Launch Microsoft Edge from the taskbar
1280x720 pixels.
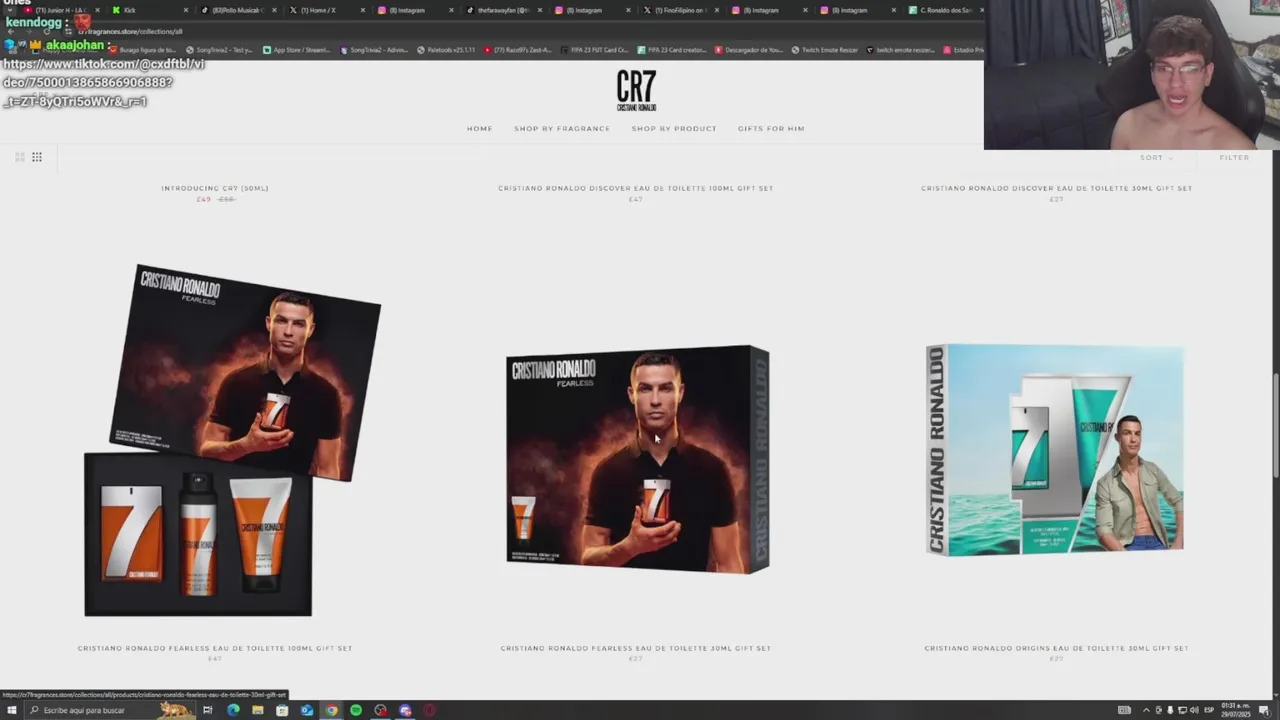(x=233, y=710)
